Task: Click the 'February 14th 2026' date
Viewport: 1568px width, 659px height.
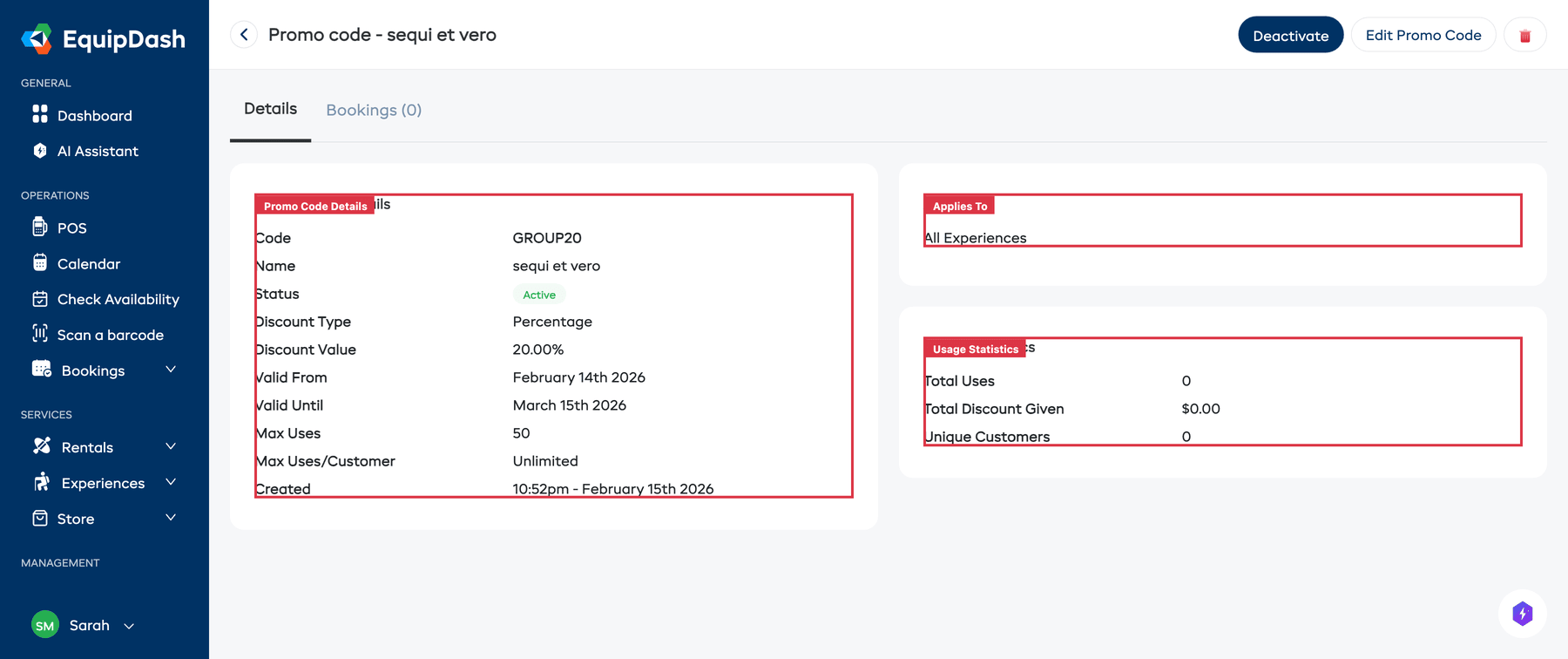Action: tap(579, 377)
